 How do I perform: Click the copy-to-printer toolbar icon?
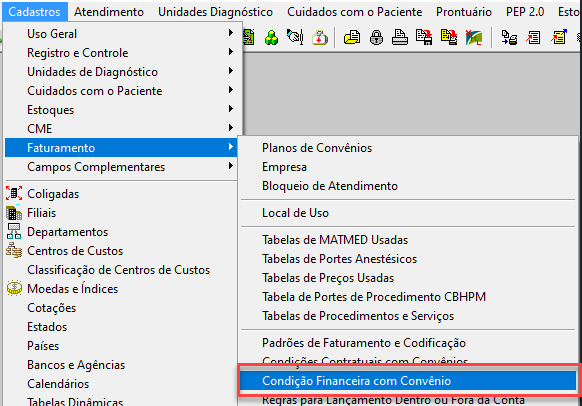point(509,37)
